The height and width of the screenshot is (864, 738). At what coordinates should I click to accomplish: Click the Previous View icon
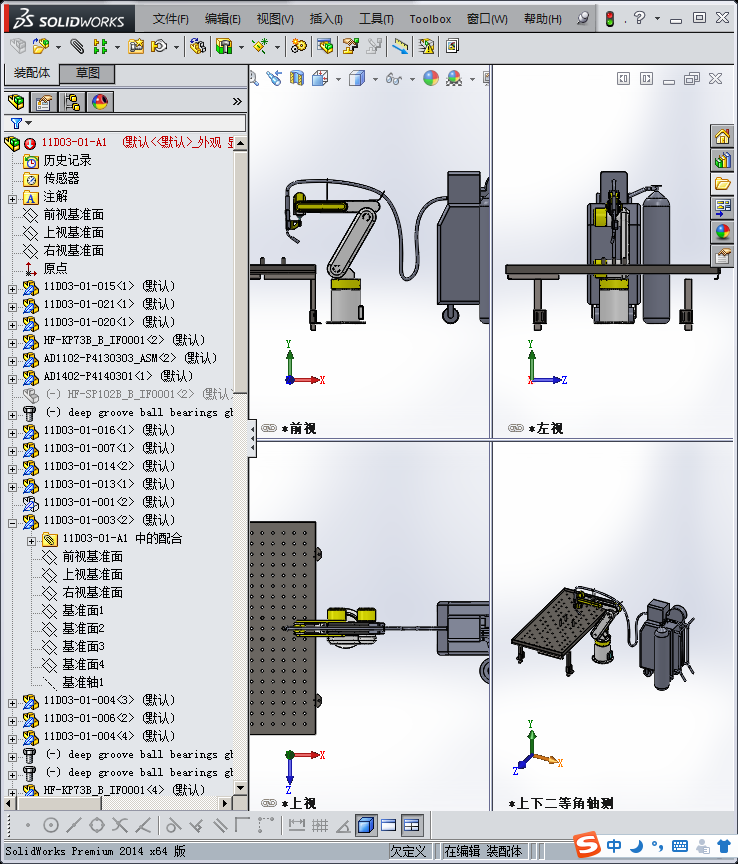coord(274,79)
